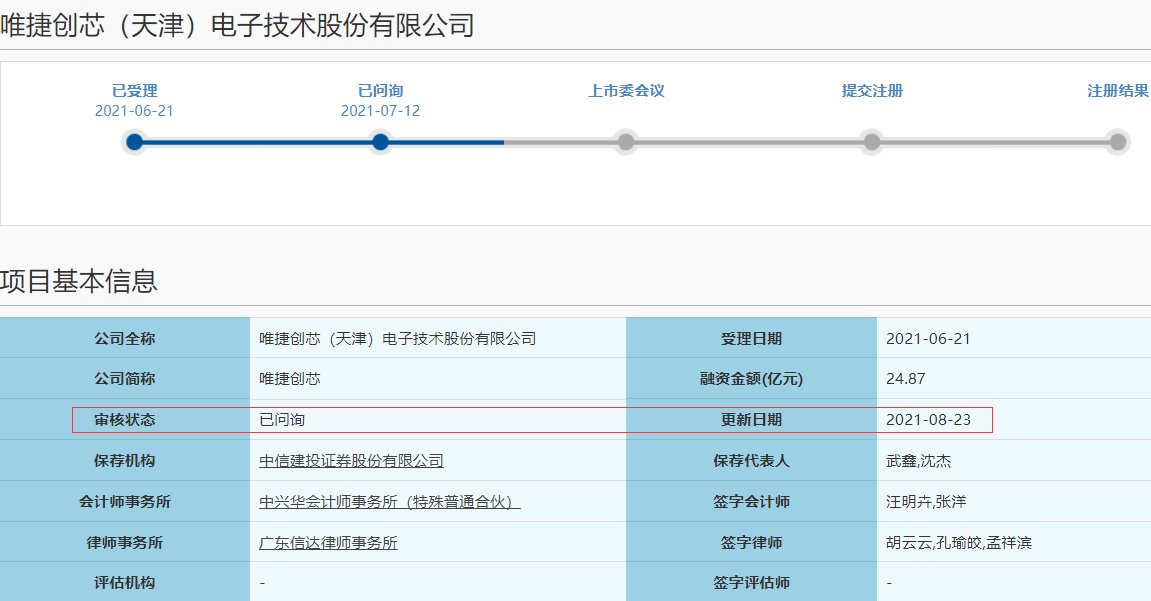Click the 签字律师 header cell
The width and height of the screenshot is (1151, 601).
[x=751, y=543]
